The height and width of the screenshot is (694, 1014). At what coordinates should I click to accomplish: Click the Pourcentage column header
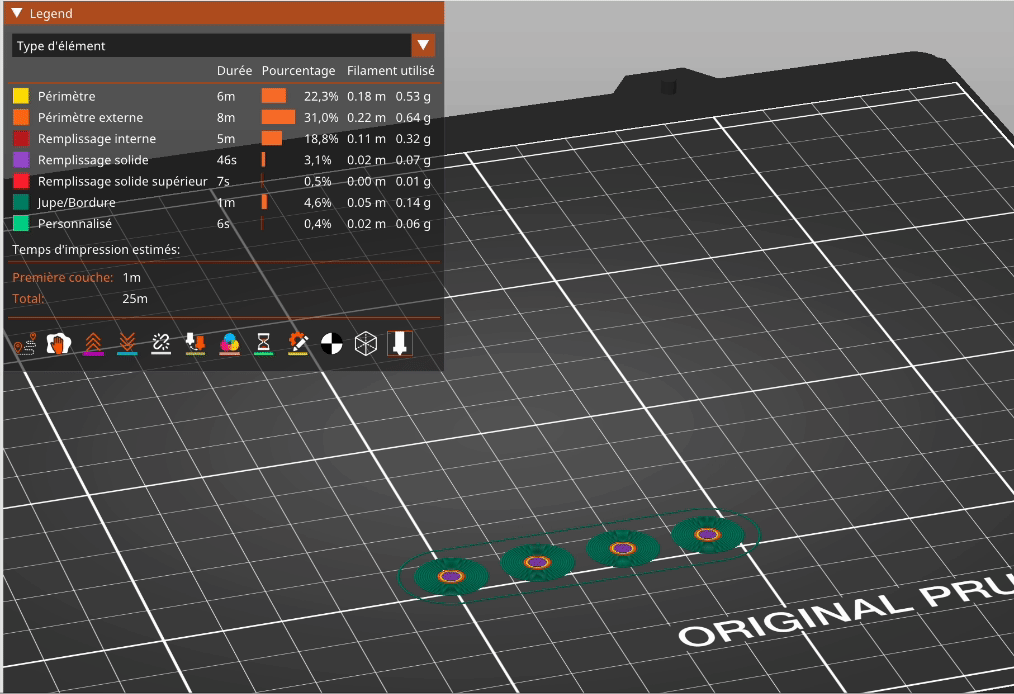pyautogui.click(x=298, y=70)
